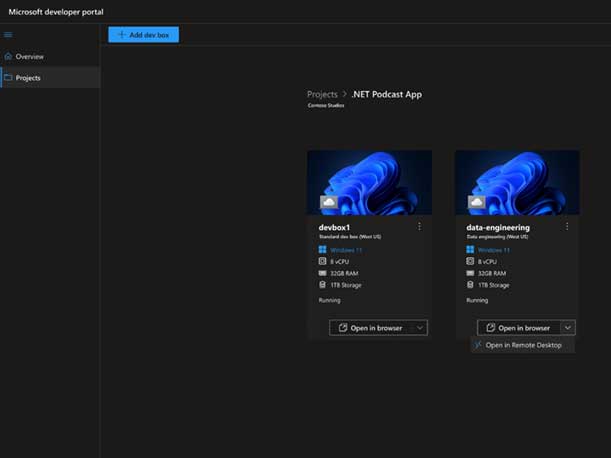Navigate to Projects in the breadcrumb

point(322,94)
